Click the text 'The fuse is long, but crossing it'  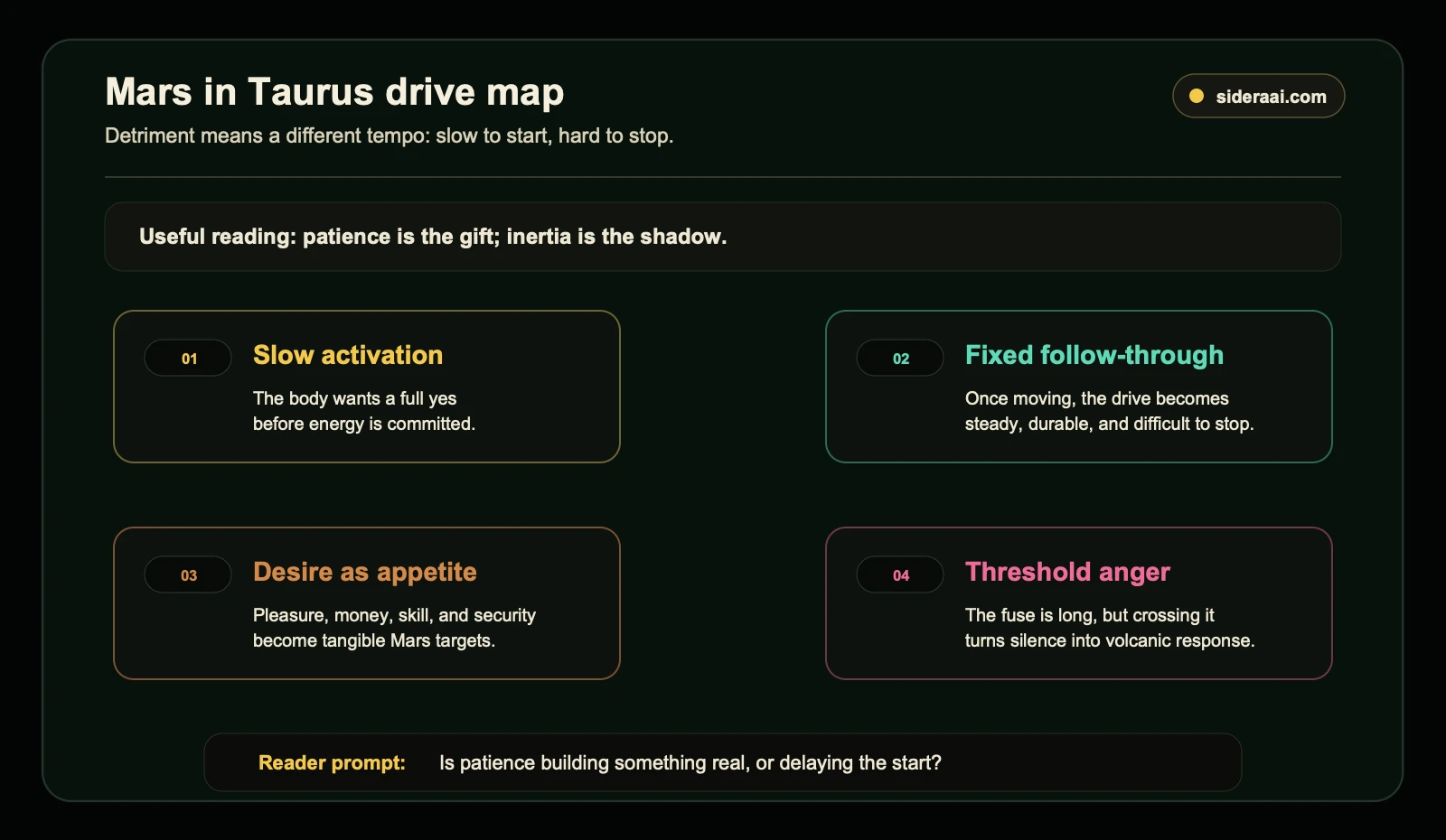coord(1090,615)
